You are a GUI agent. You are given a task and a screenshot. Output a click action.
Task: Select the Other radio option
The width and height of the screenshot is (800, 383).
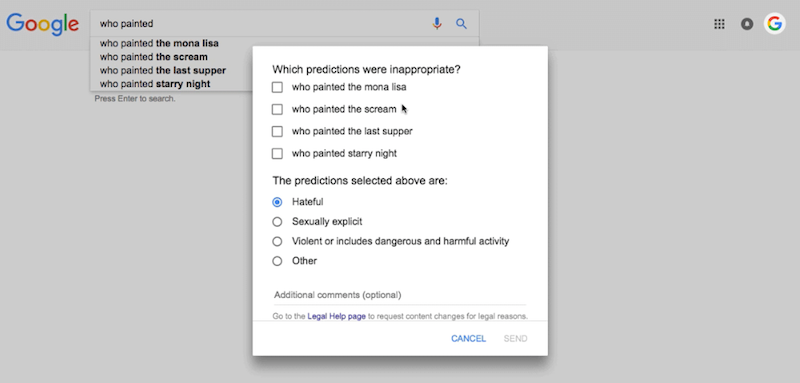click(277, 261)
